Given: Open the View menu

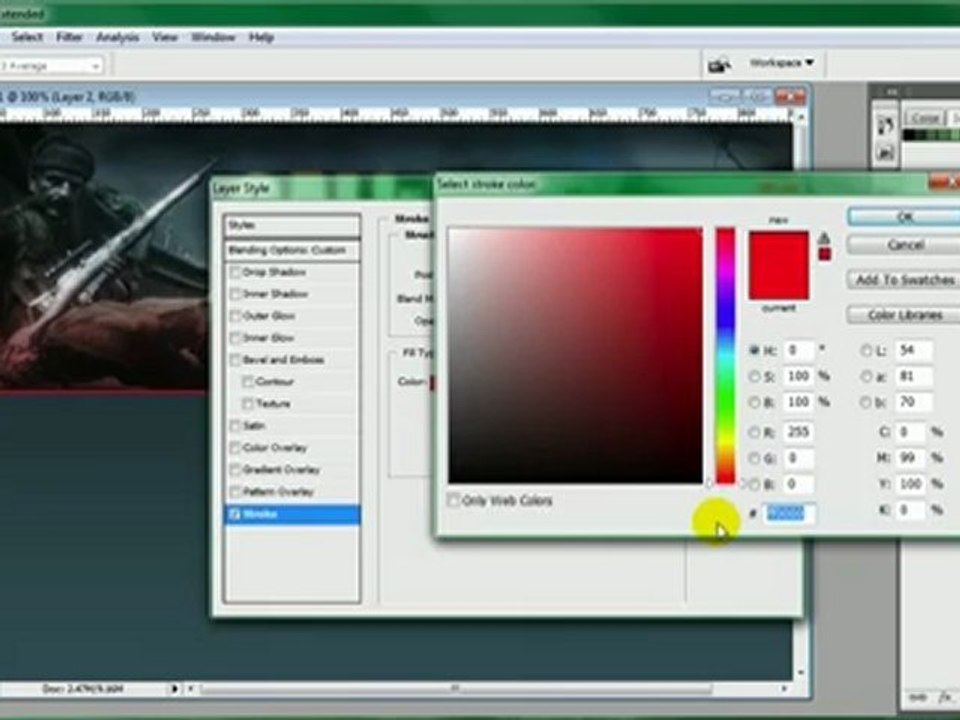Looking at the screenshot, I should [165, 37].
